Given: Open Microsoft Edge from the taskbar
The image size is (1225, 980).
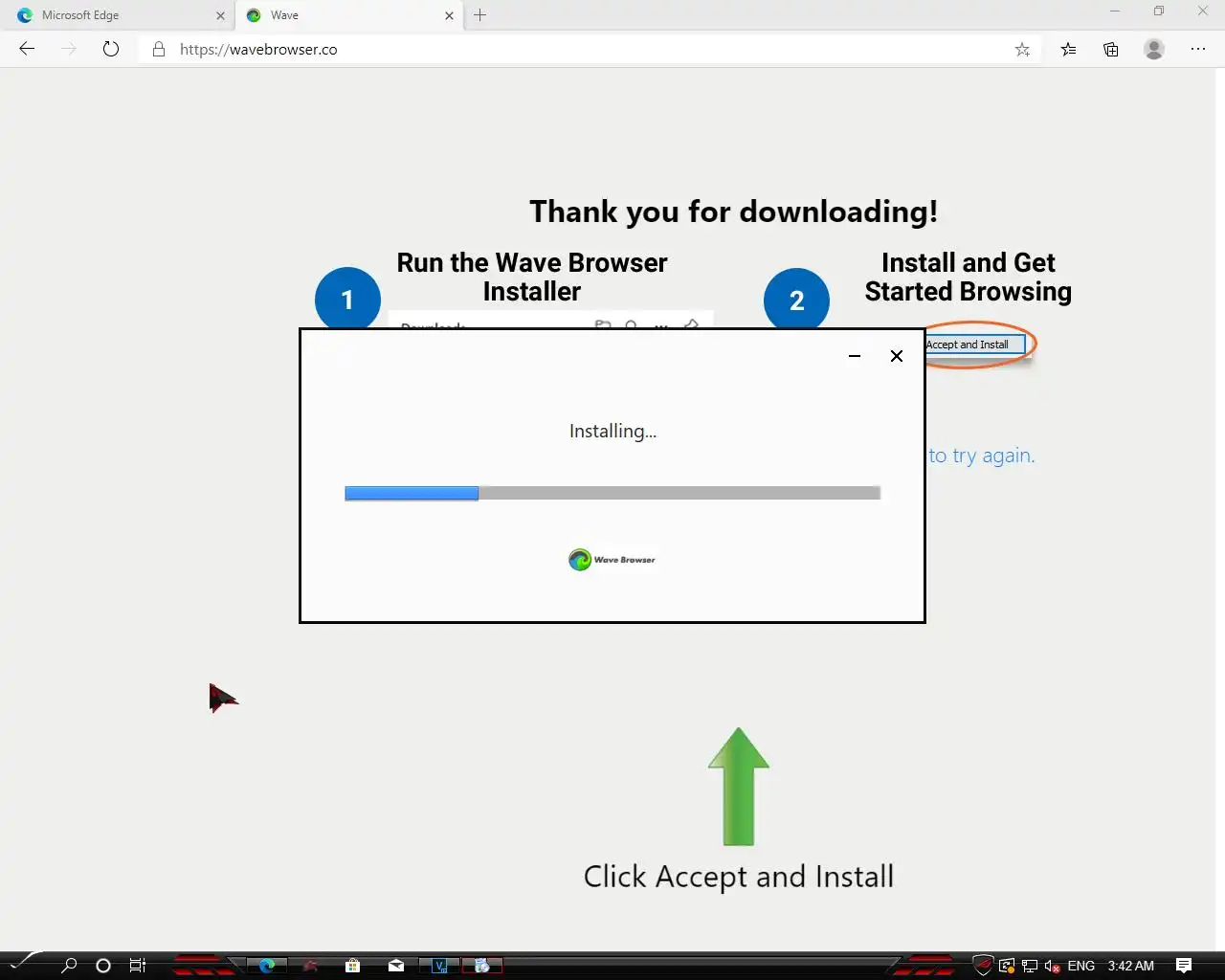Looking at the screenshot, I should 267,965.
